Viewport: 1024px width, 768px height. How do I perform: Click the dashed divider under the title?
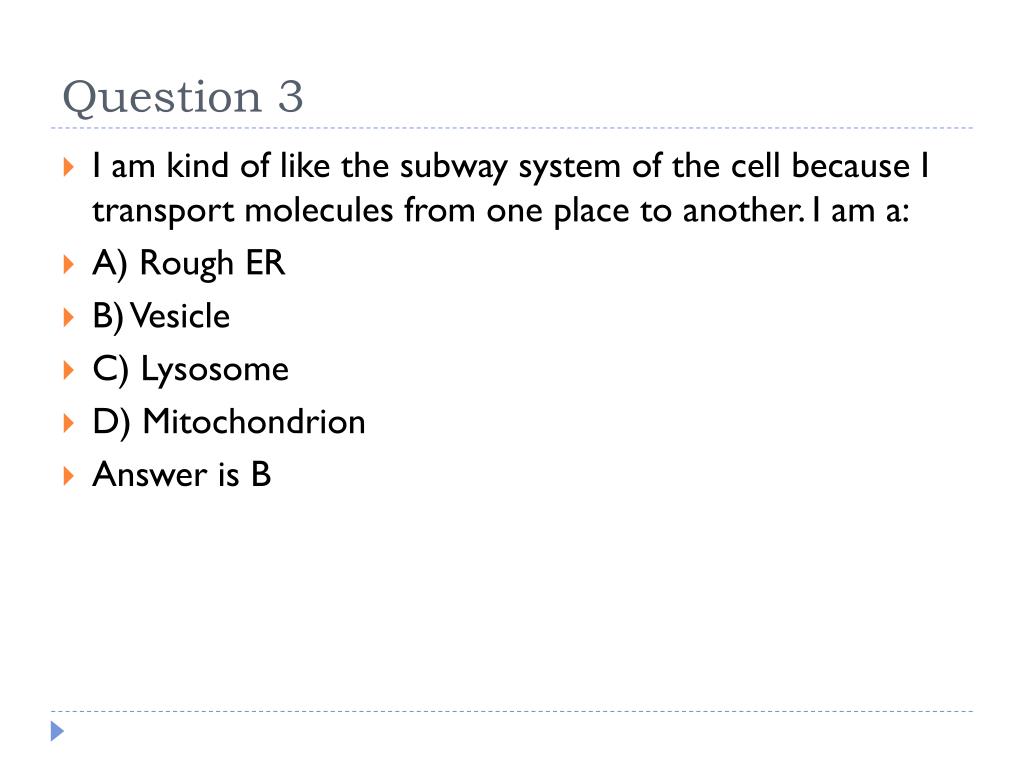pos(512,128)
